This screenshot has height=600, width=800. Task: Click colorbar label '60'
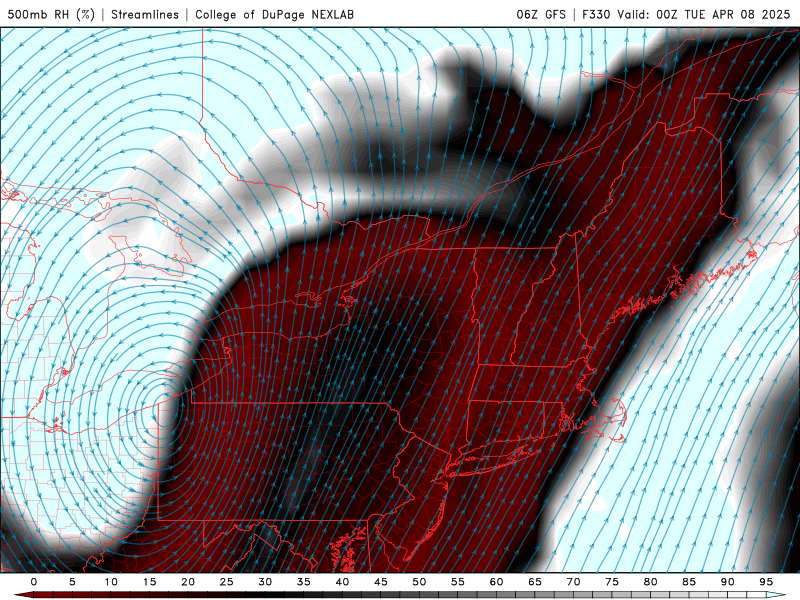[x=496, y=582]
